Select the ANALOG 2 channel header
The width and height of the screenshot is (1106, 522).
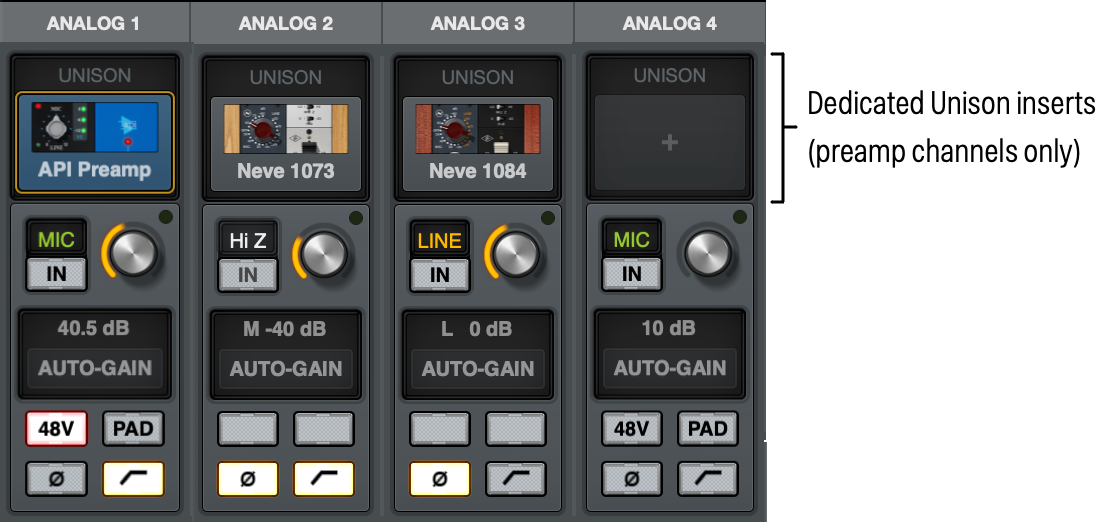coord(286,23)
